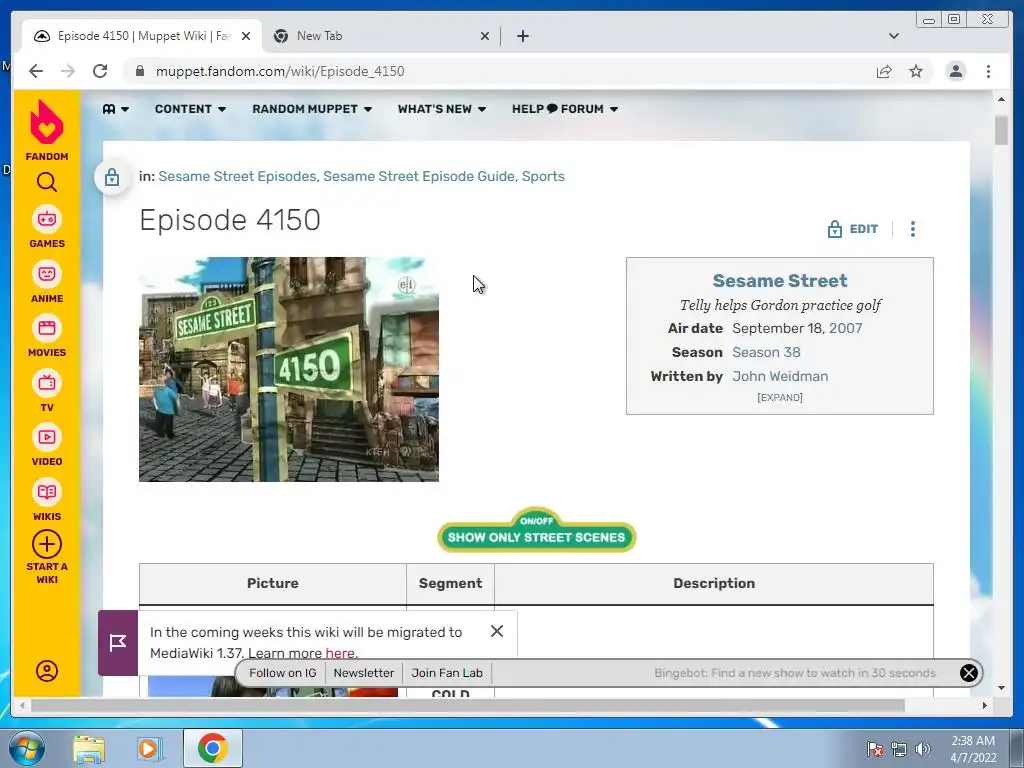Click the page scroll-down arrow

point(1001,688)
